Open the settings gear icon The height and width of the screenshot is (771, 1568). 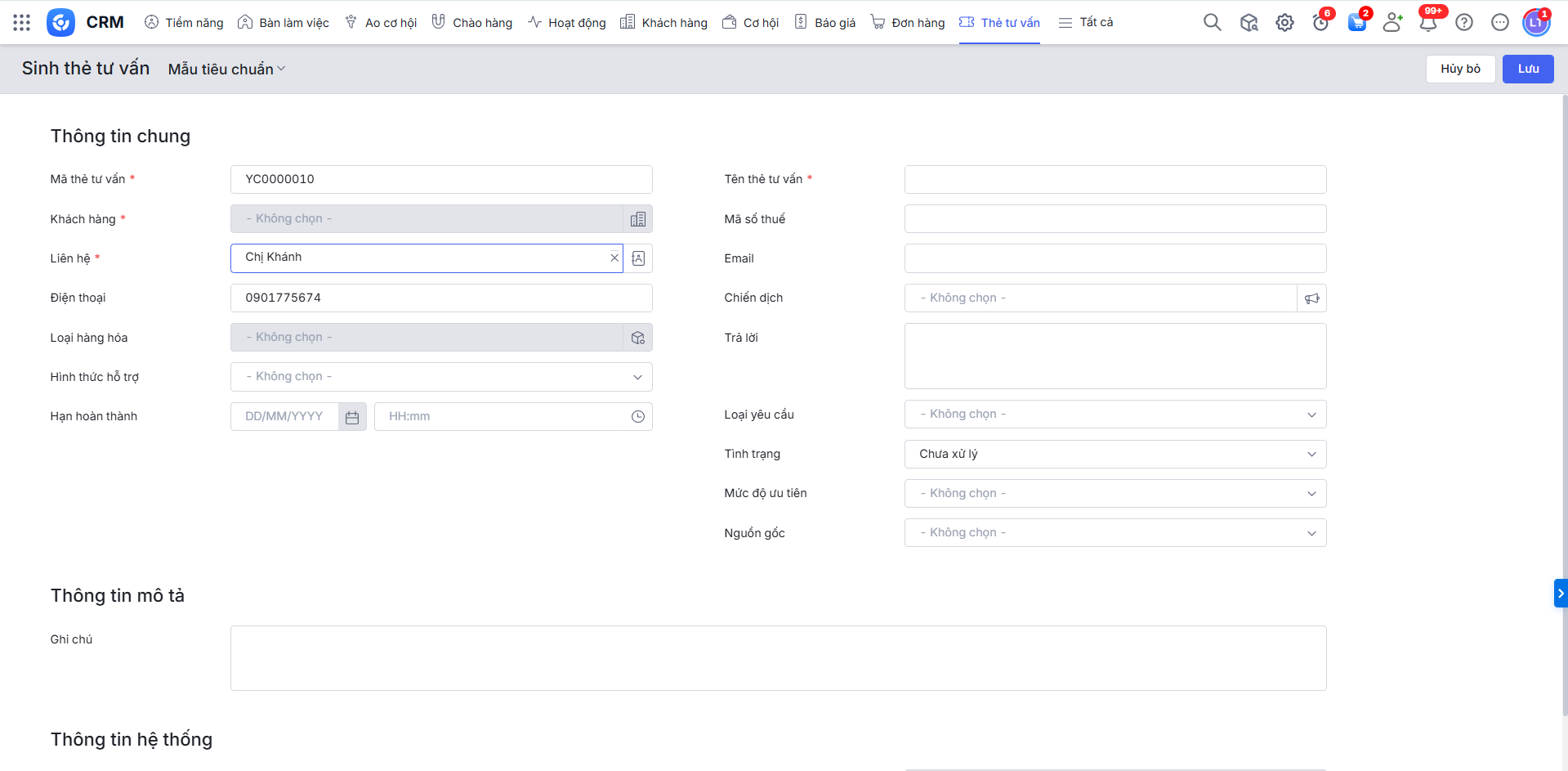[x=1284, y=23]
